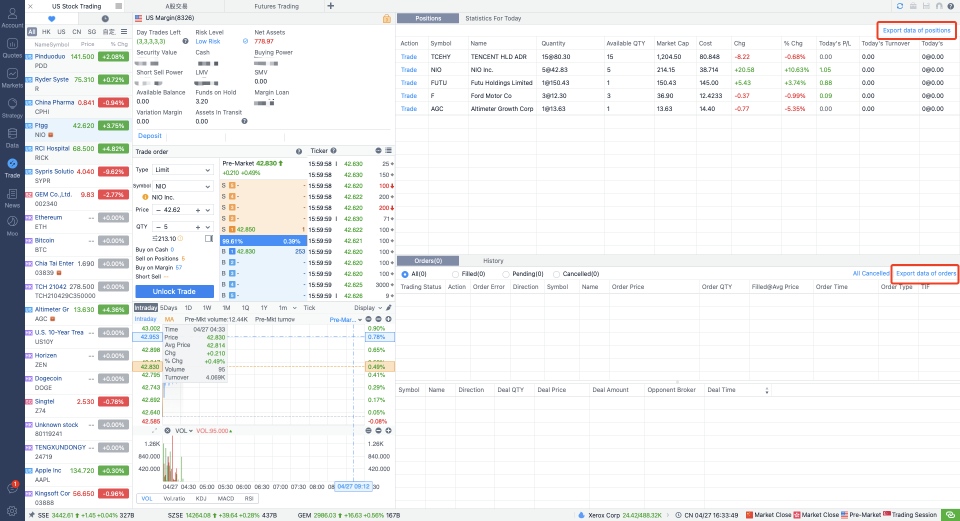Select the All(0) orders radio button
Image resolution: width=960 pixels, height=521 pixels.
click(405, 274)
